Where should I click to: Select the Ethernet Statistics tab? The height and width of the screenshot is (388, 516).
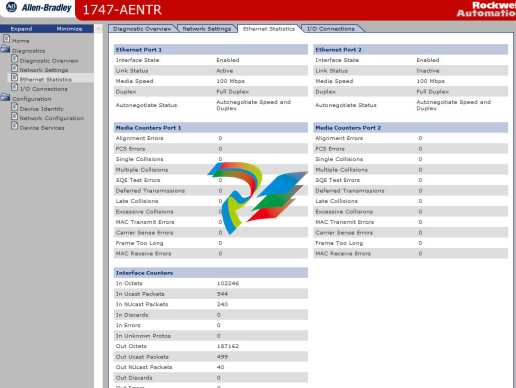[269, 29]
